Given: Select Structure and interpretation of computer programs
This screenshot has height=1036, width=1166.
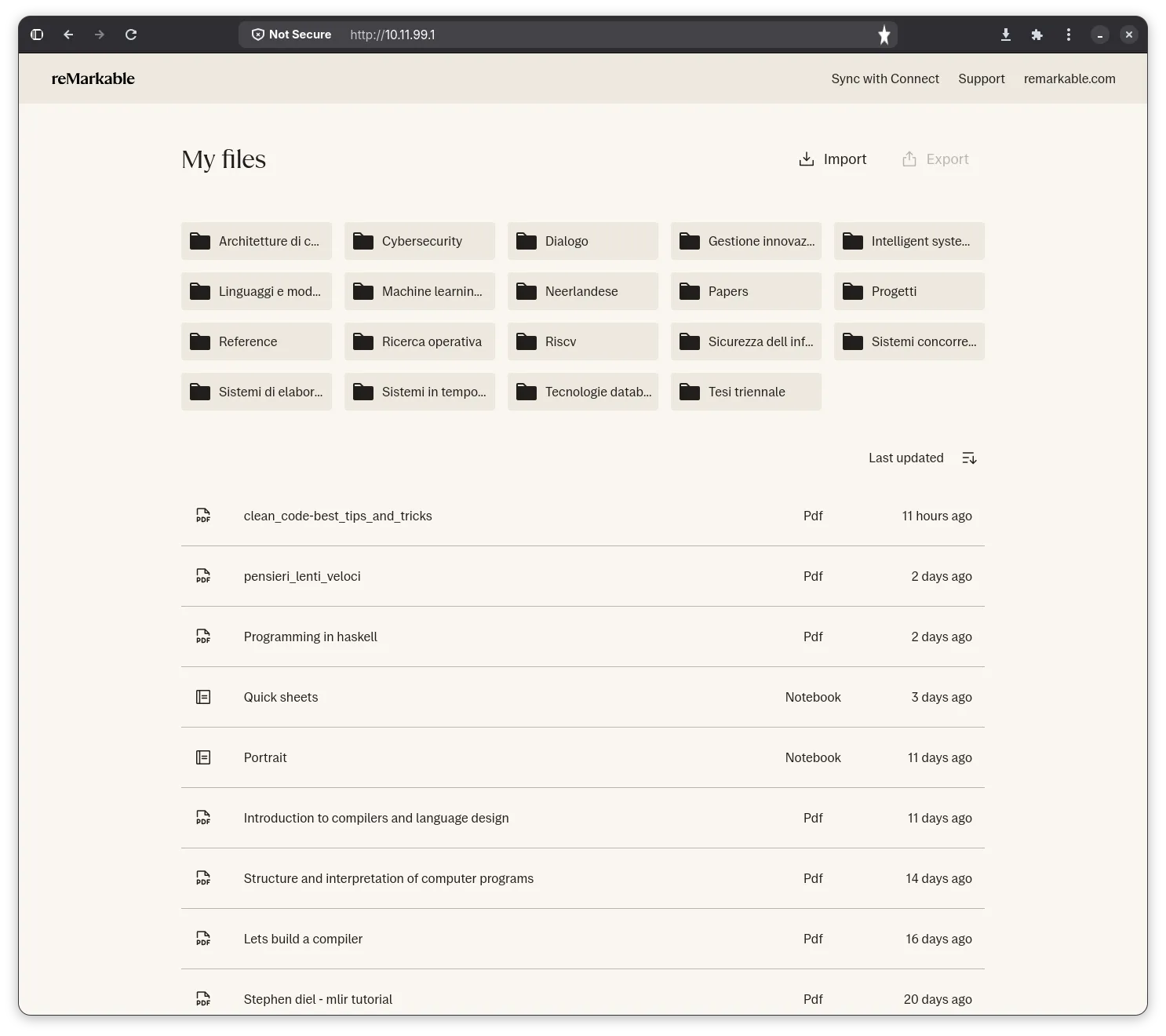Looking at the screenshot, I should (x=583, y=878).
